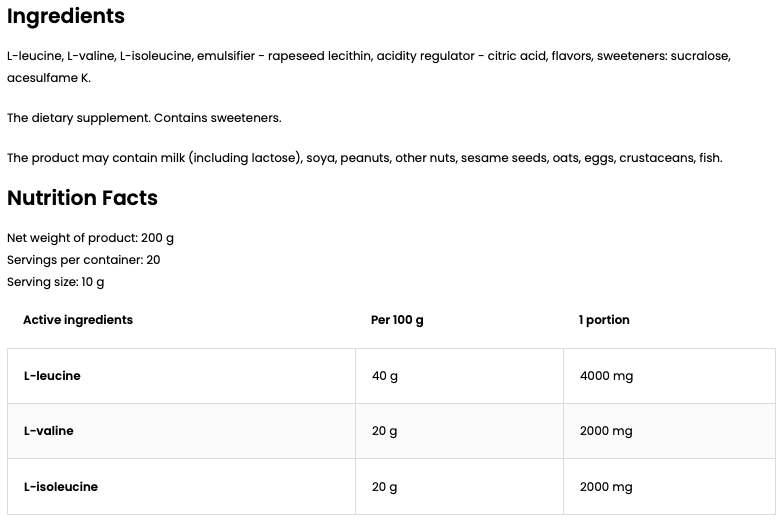780x523 pixels.
Task: Click the Nutrition Facts heading
Action: 82,198
